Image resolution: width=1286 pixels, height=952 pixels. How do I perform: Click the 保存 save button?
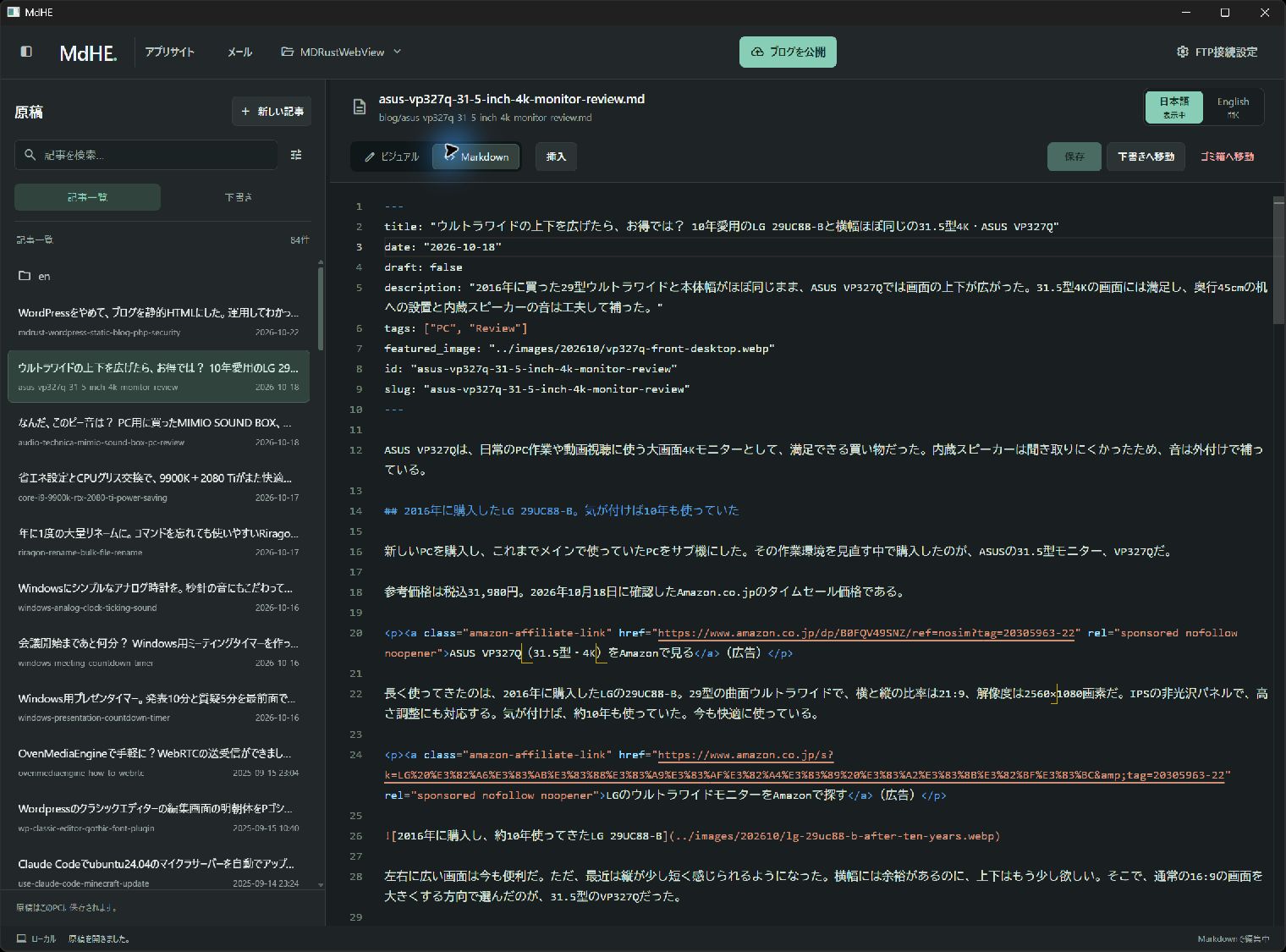pos(1074,157)
